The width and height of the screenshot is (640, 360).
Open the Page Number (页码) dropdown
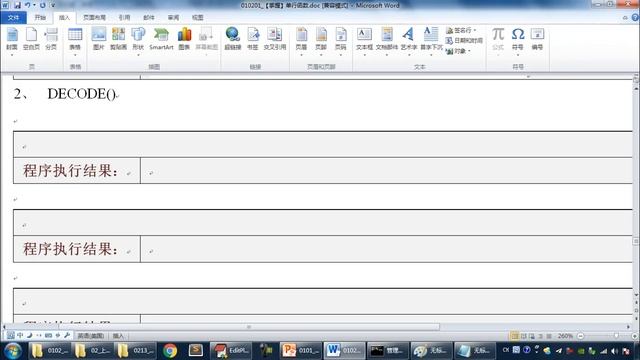[x=341, y=41]
